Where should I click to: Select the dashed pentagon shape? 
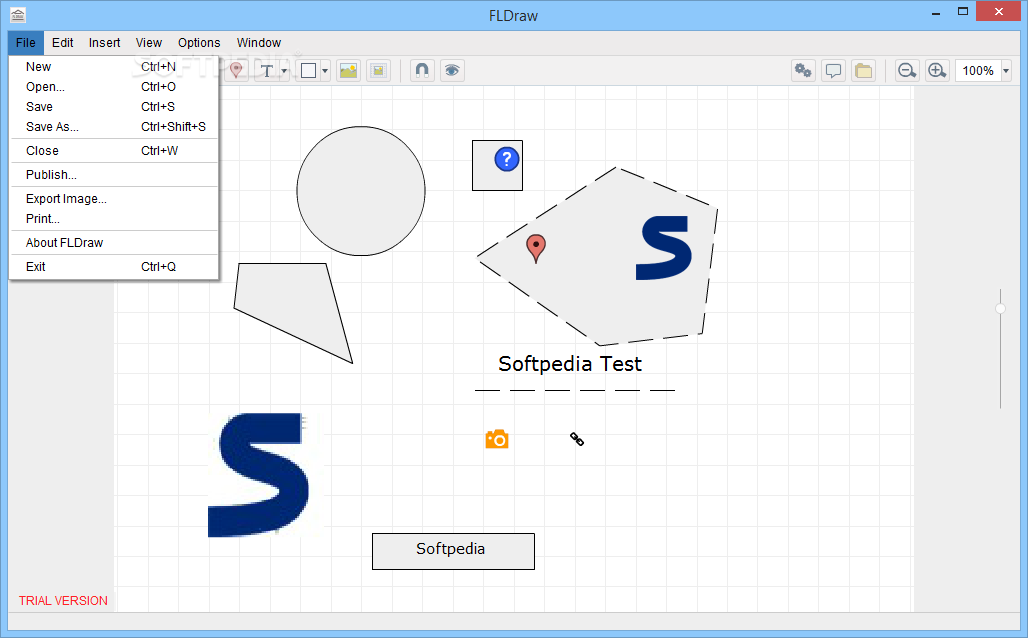click(x=597, y=256)
